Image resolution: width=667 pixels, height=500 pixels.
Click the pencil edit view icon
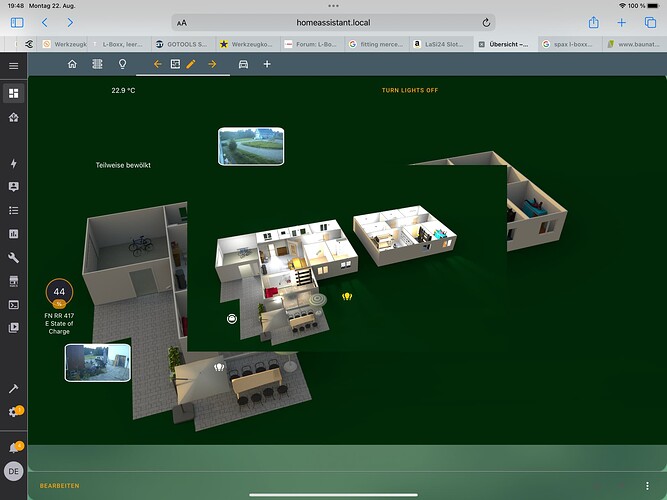[x=191, y=64]
